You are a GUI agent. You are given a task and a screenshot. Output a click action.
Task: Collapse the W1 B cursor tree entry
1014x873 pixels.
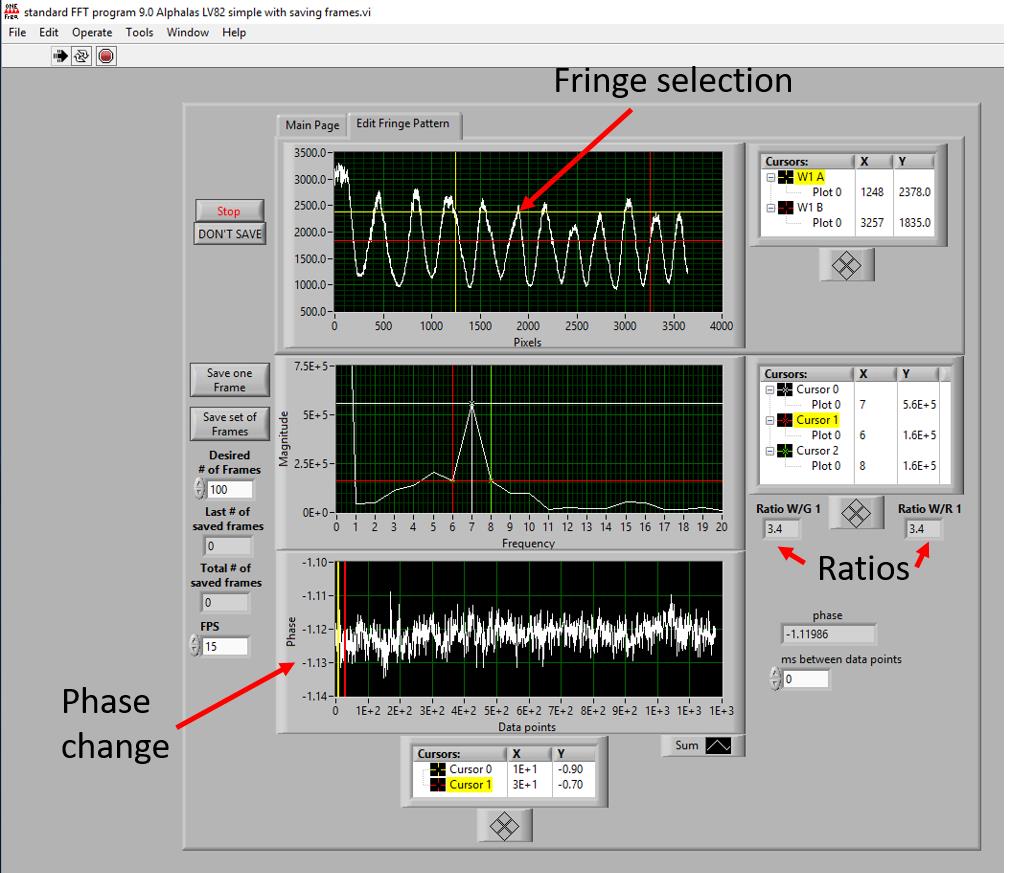point(770,208)
